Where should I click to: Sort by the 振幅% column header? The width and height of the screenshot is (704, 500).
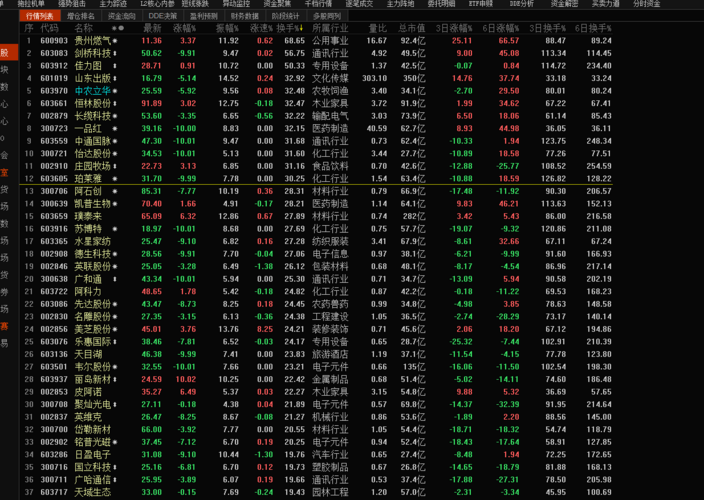pyautogui.click(x=227, y=28)
